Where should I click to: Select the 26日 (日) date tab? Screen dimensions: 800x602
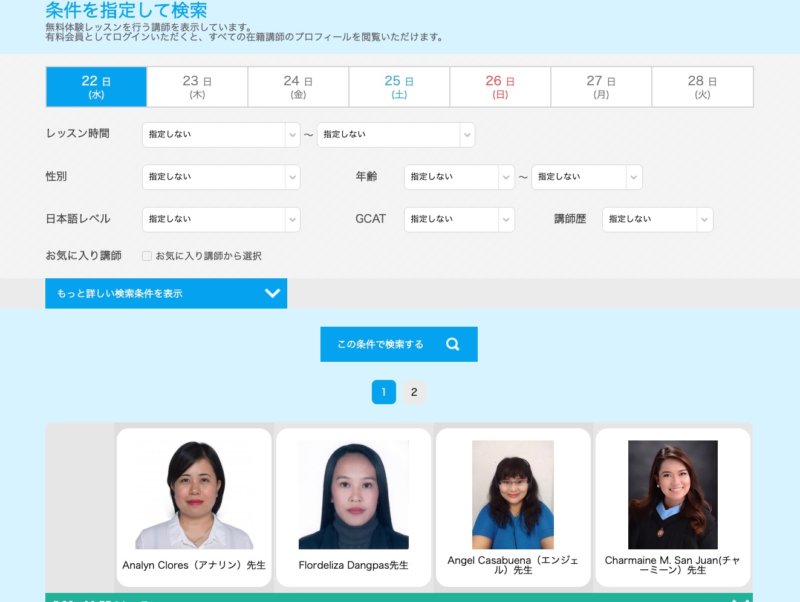500,87
